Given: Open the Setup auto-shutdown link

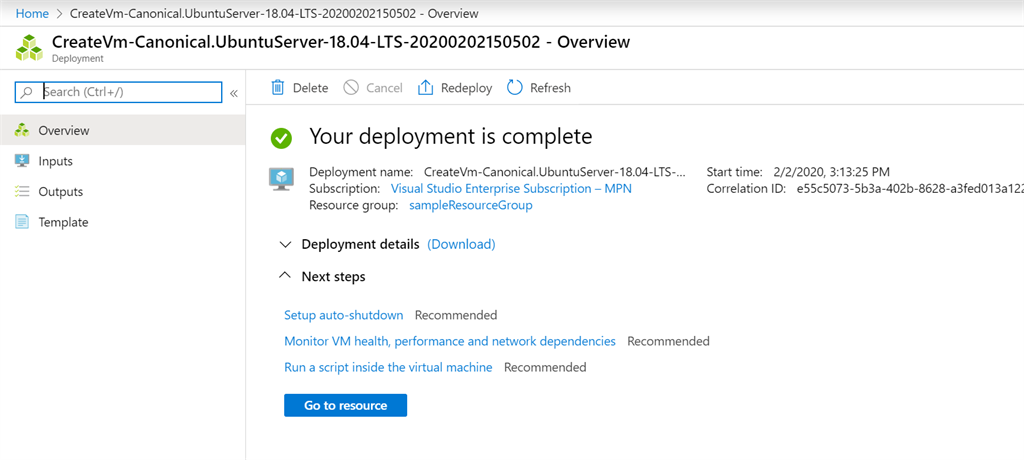Looking at the screenshot, I should [x=343, y=315].
